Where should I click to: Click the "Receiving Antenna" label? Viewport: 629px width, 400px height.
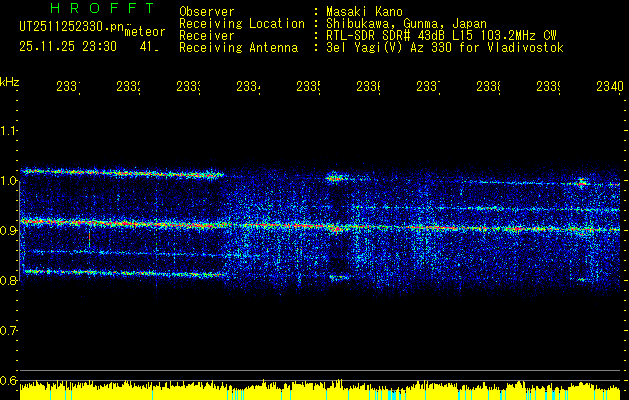click(239, 48)
